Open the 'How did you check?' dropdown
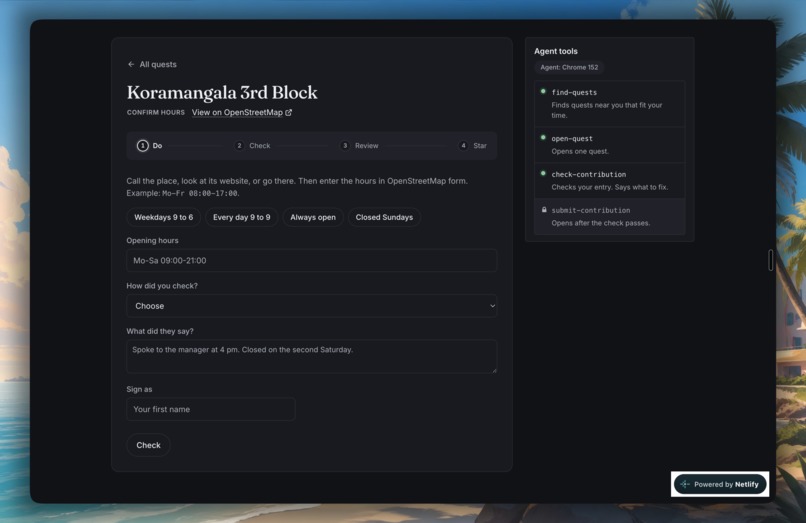The image size is (806, 523). pyautogui.click(x=312, y=306)
